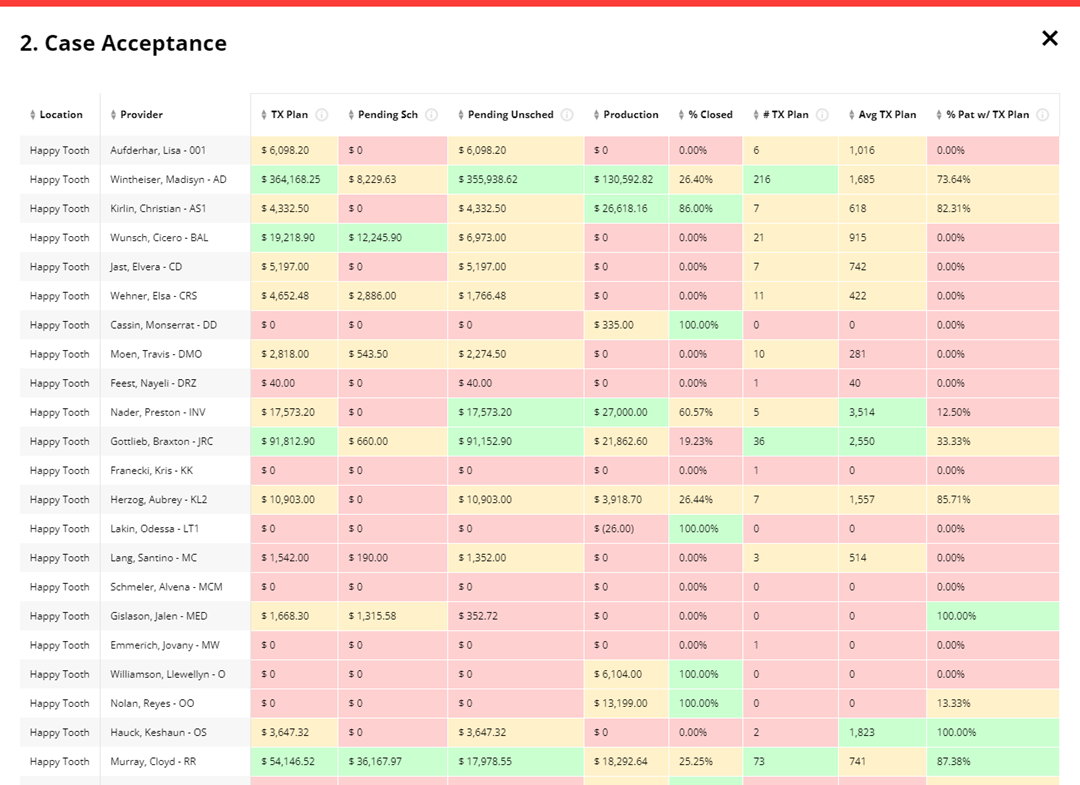Sort by Pending Unsched header label

click(510, 115)
